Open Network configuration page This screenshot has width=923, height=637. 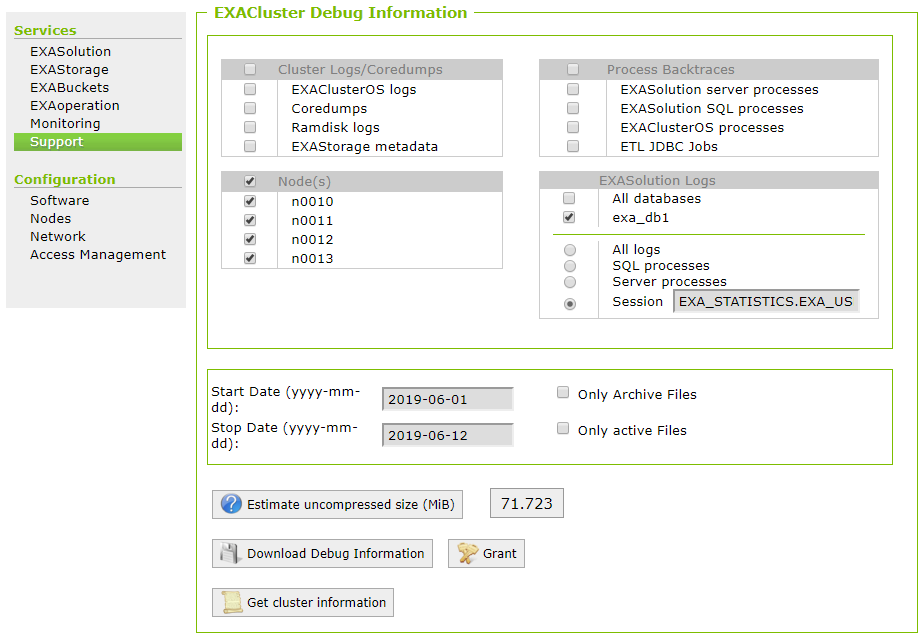[x=58, y=237]
